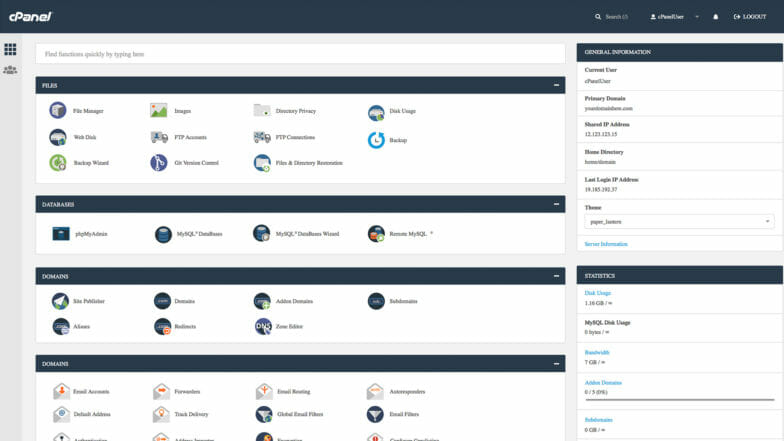Open the Subdomains icon
Viewport: 784px width, 441px height.
(x=376, y=301)
